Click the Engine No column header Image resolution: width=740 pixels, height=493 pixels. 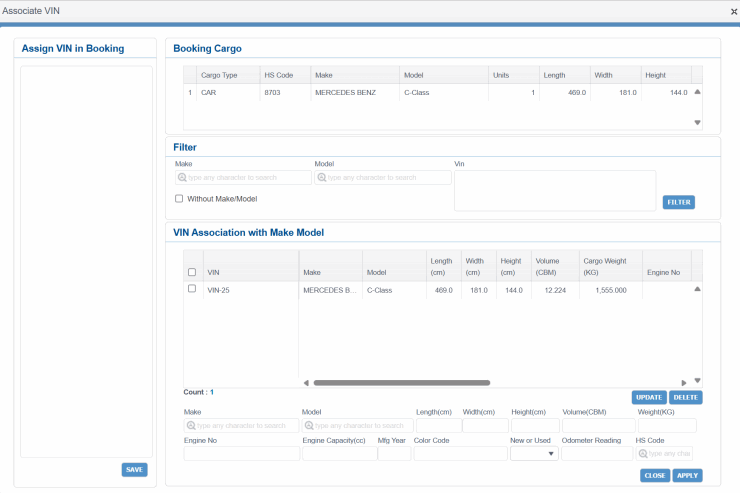[x=663, y=272]
